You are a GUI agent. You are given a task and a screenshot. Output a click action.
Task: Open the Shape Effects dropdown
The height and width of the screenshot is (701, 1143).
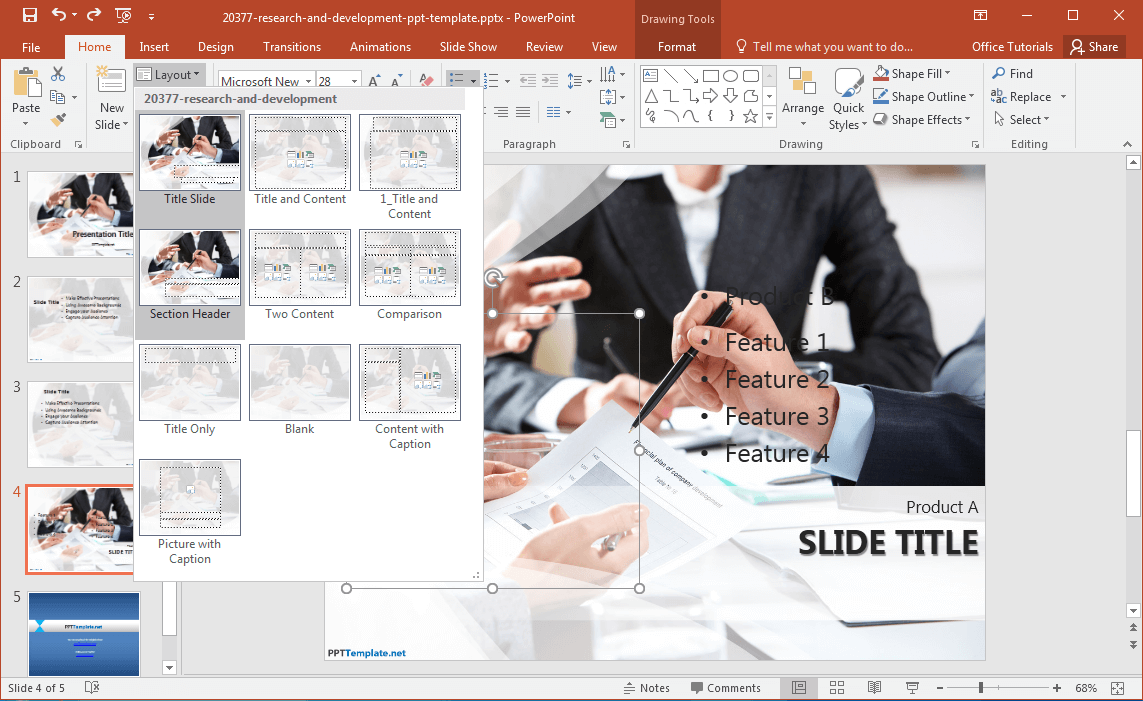pyautogui.click(x=968, y=120)
